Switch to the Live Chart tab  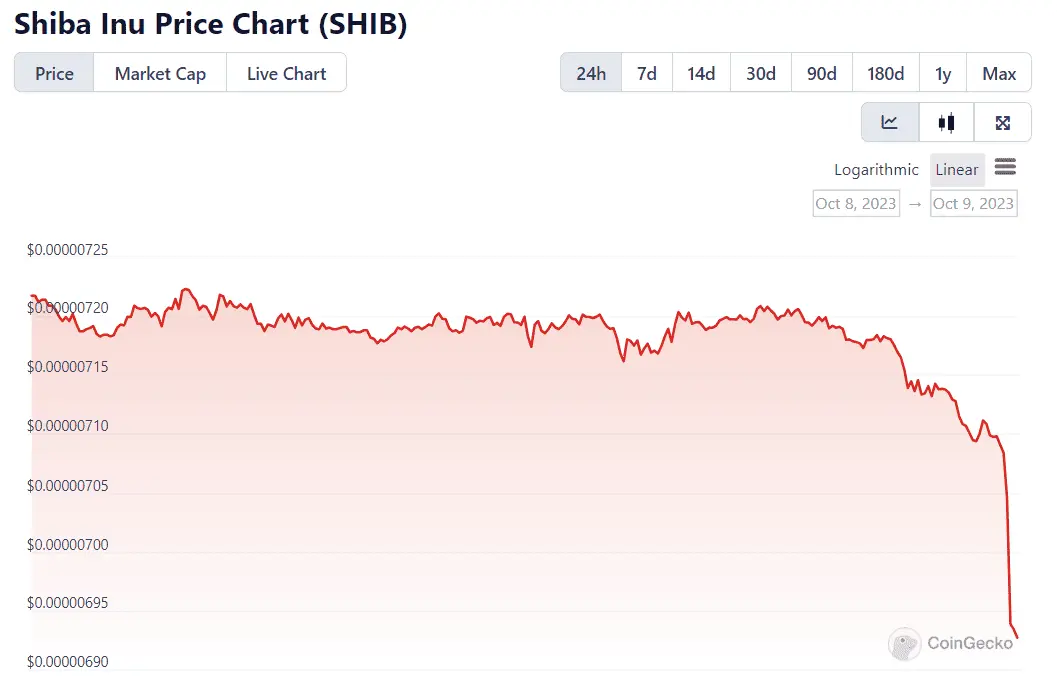coord(286,73)
